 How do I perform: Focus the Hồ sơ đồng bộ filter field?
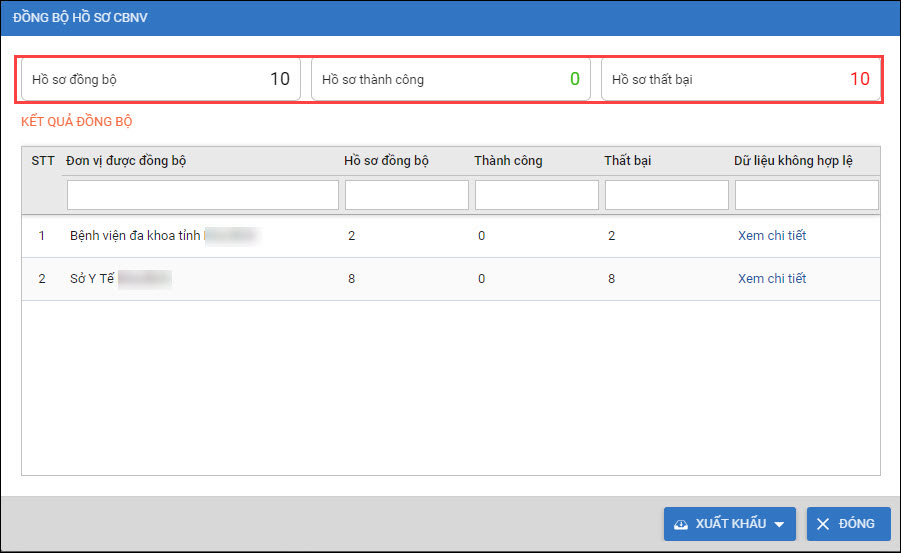[x=407, y=195]
